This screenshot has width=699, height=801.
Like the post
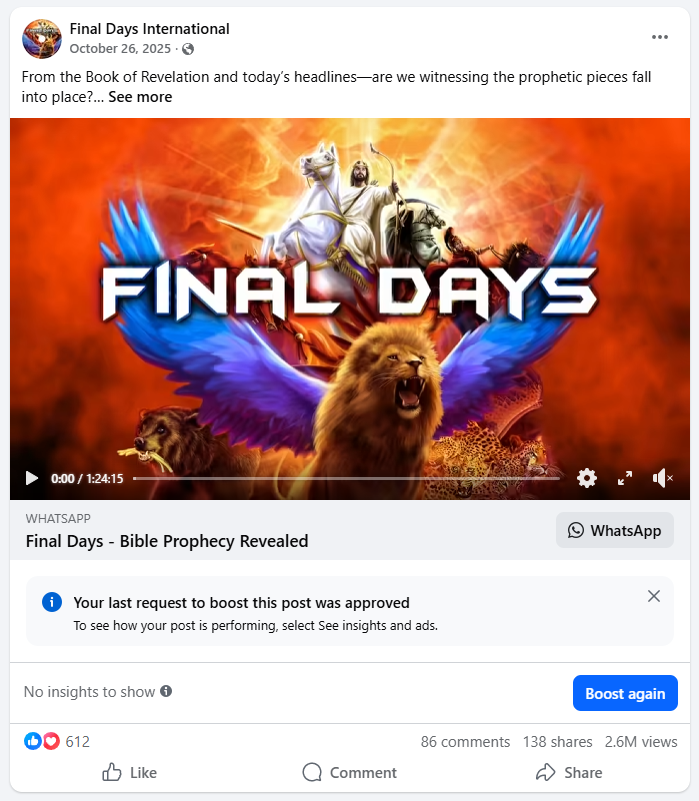129,772
